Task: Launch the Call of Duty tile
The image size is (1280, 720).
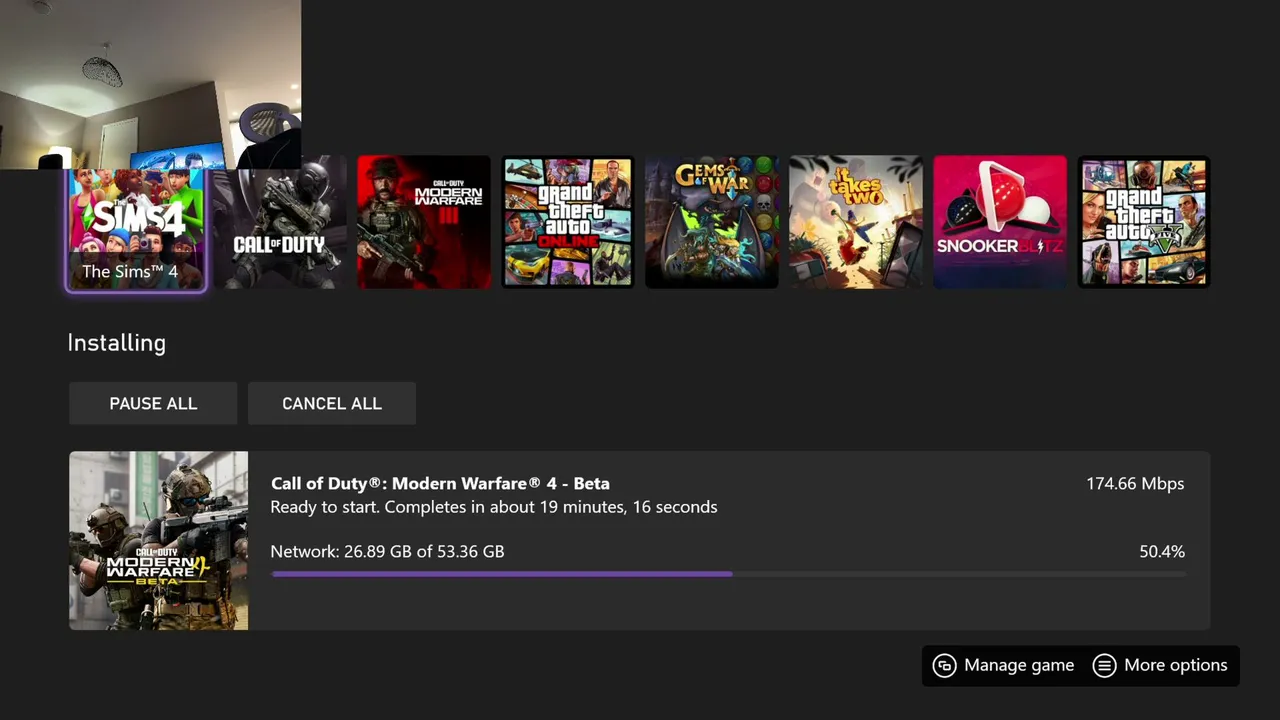Action: coord(279,222)
